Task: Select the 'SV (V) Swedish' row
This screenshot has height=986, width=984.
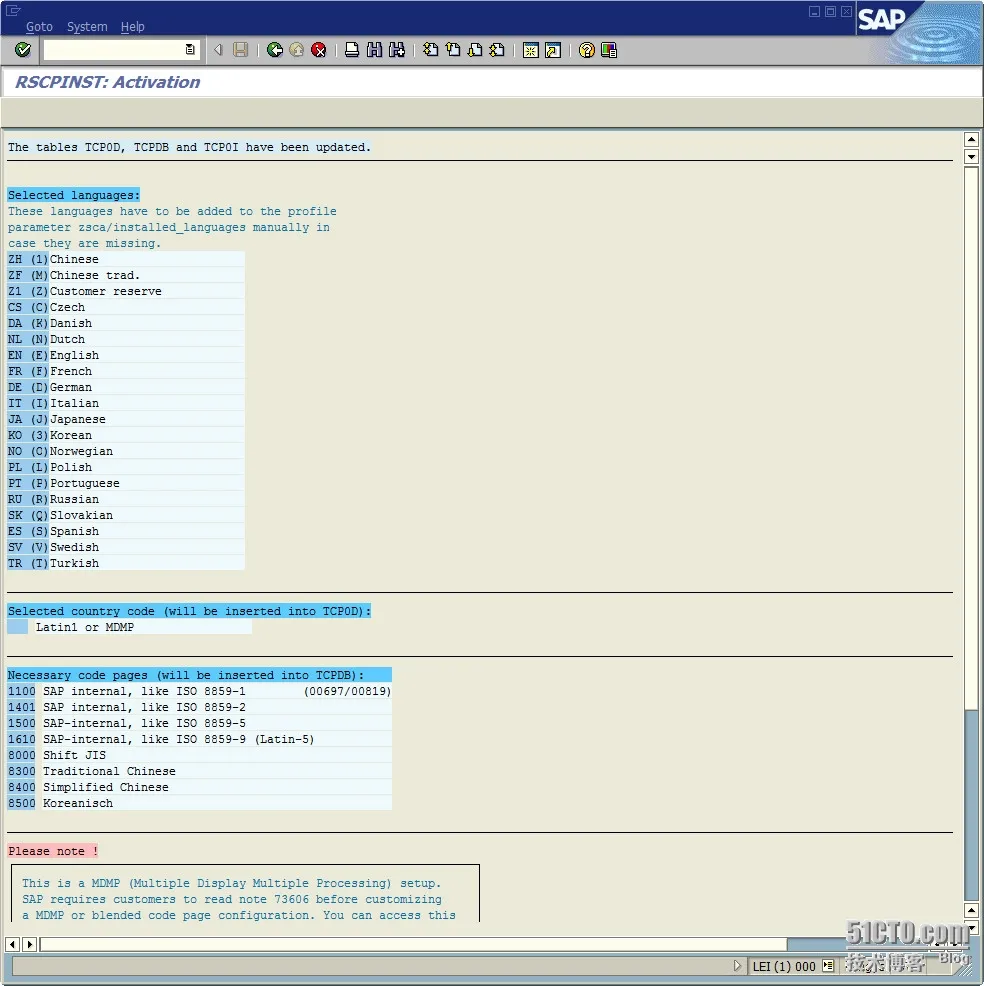Action: click(x=126, y=547)
